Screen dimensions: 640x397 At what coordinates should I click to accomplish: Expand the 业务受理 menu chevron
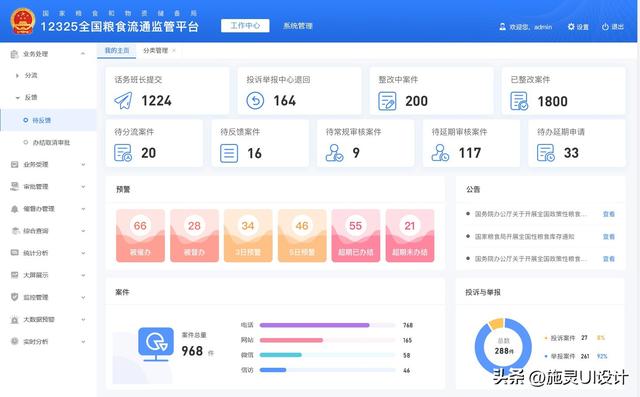coord(83,164)
